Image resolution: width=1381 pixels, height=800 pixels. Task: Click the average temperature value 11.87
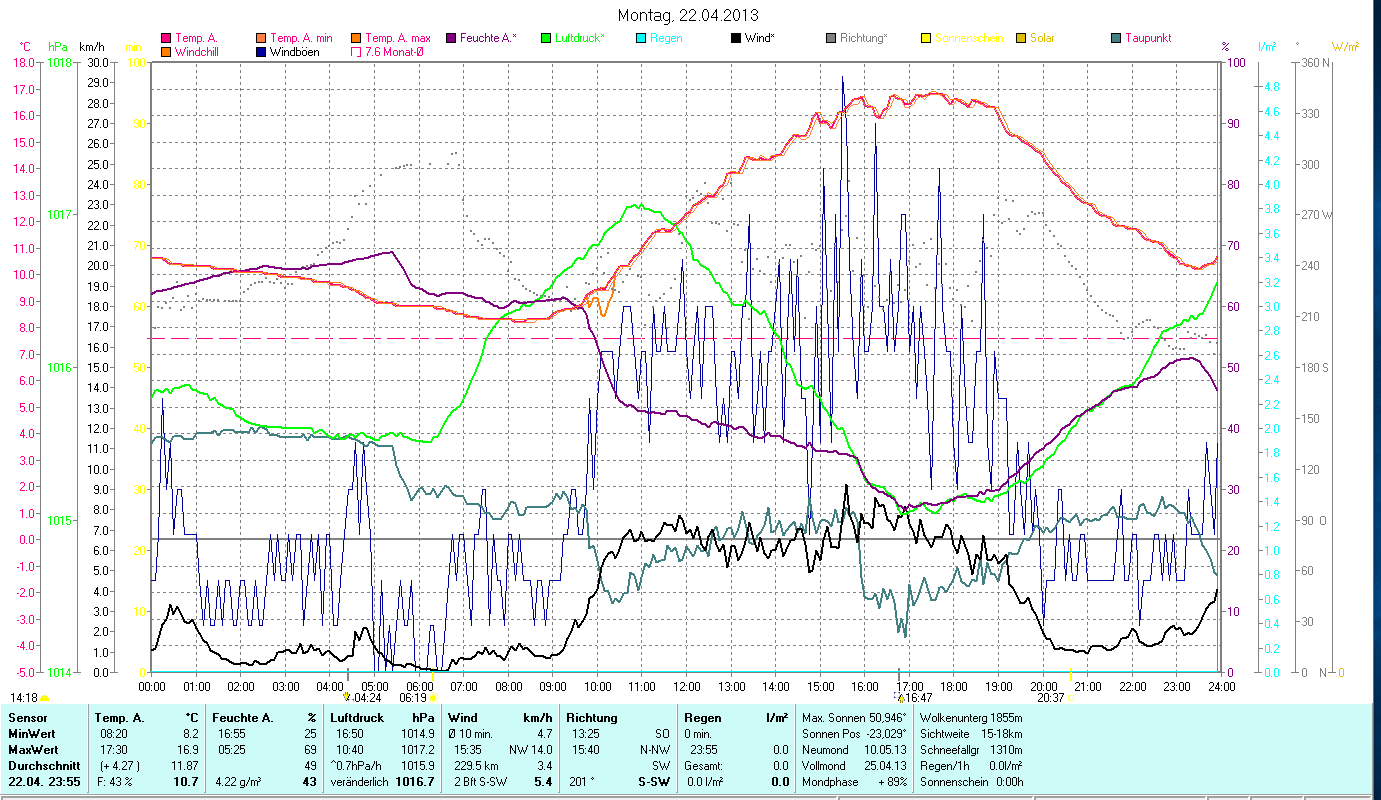[184, 766]
